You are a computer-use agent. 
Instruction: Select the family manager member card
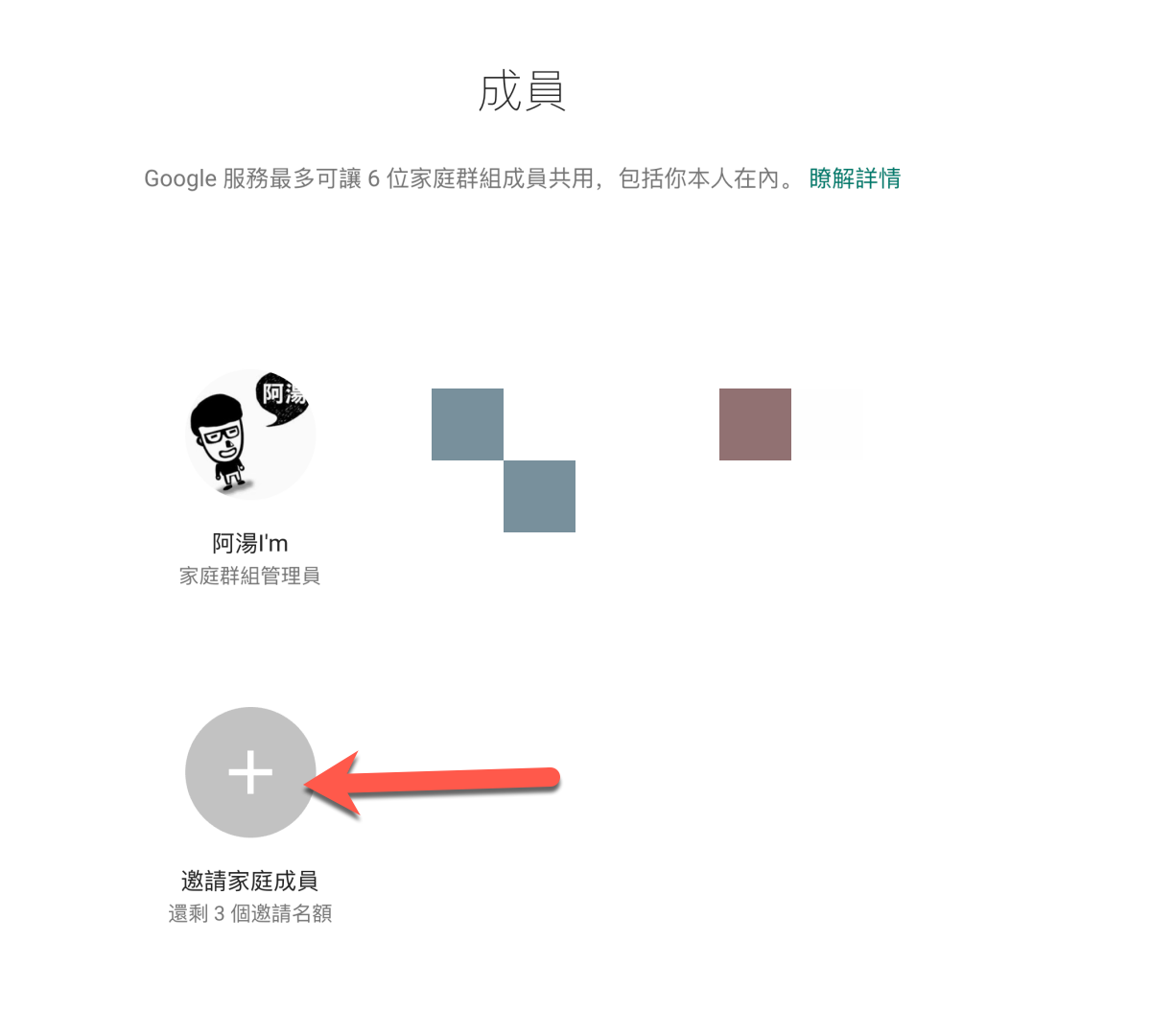[250, 479]
